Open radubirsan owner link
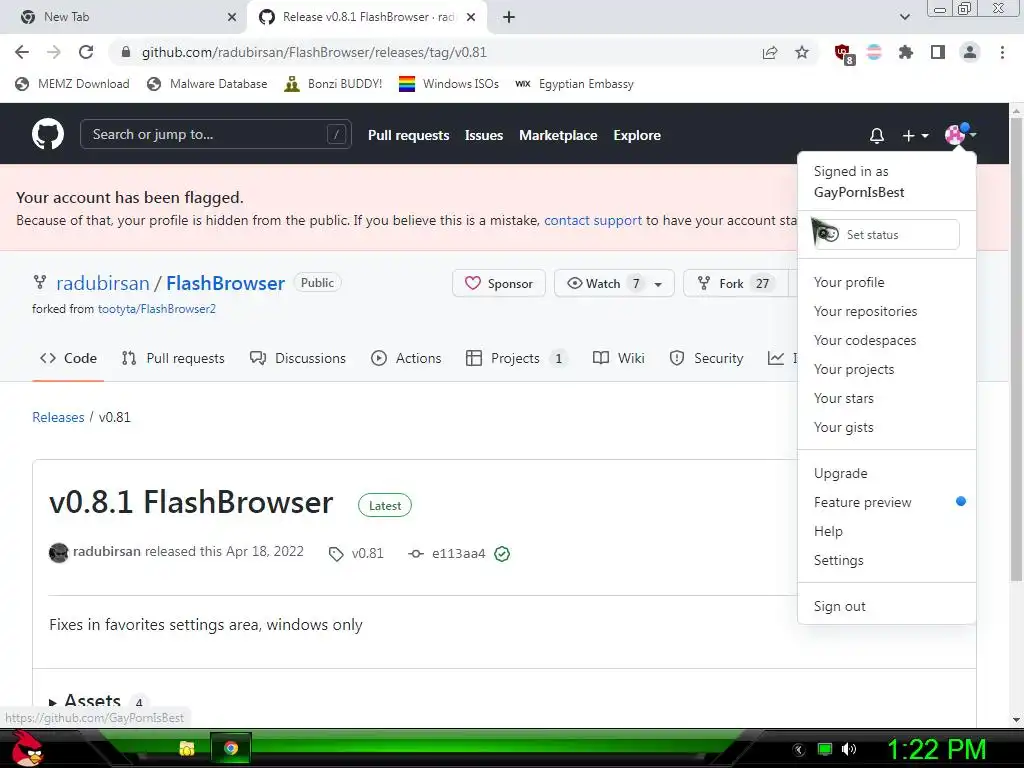Viewport: 1024px width, 768px height. (x=103, y=283)
